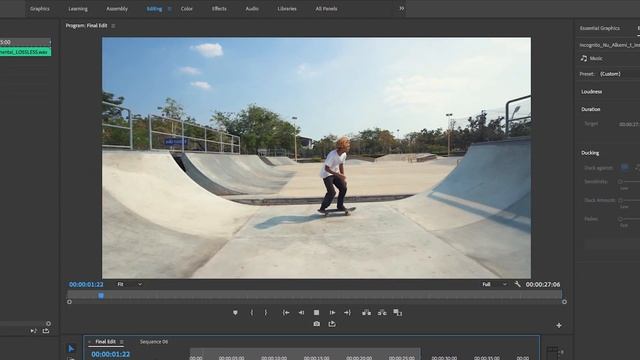The height and width of the screenshot is (360, 640).
Task: Switch to Libraries workspace
Action: 287,9
